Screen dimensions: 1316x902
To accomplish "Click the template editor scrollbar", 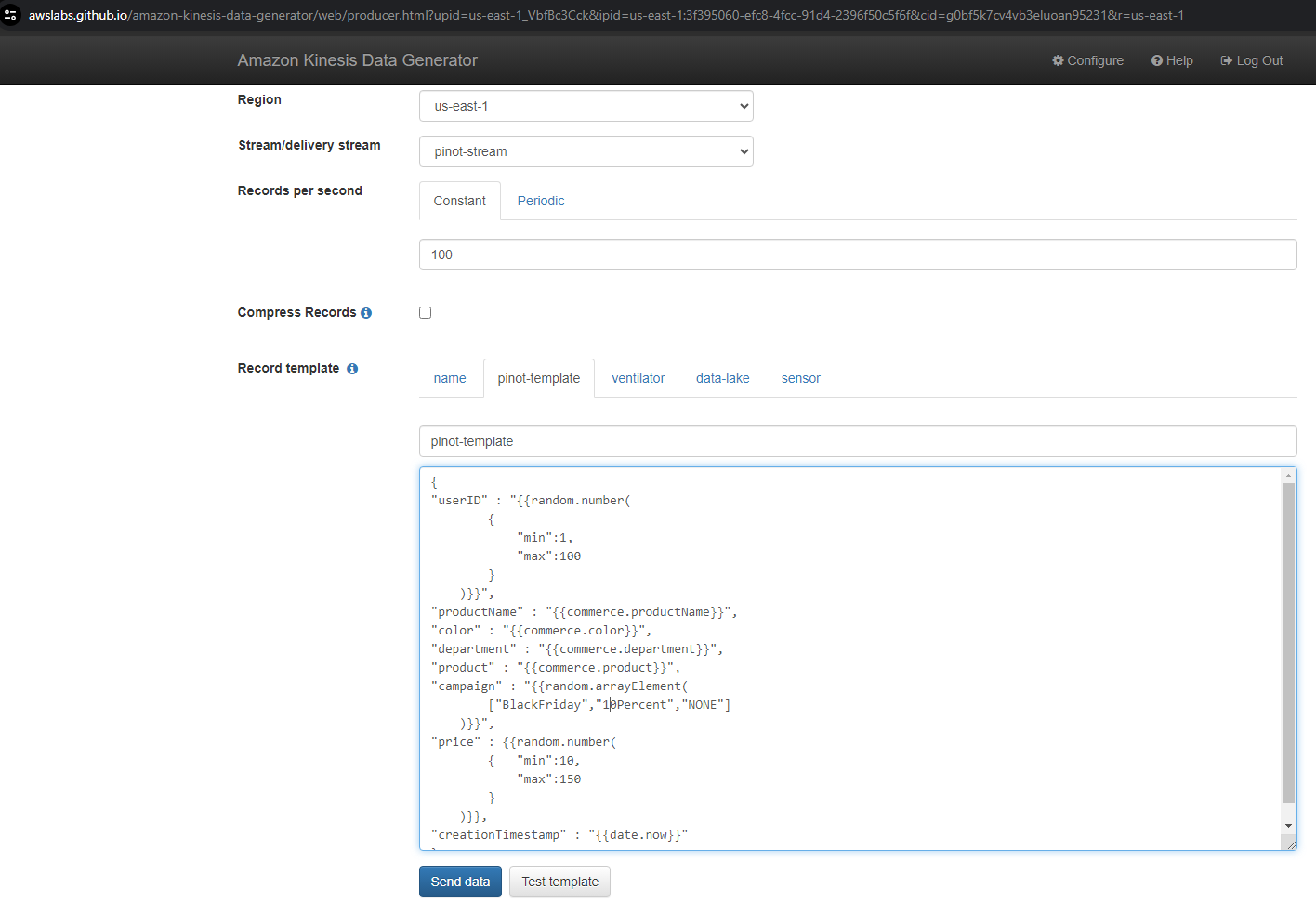I will (x=1288, y=650).
